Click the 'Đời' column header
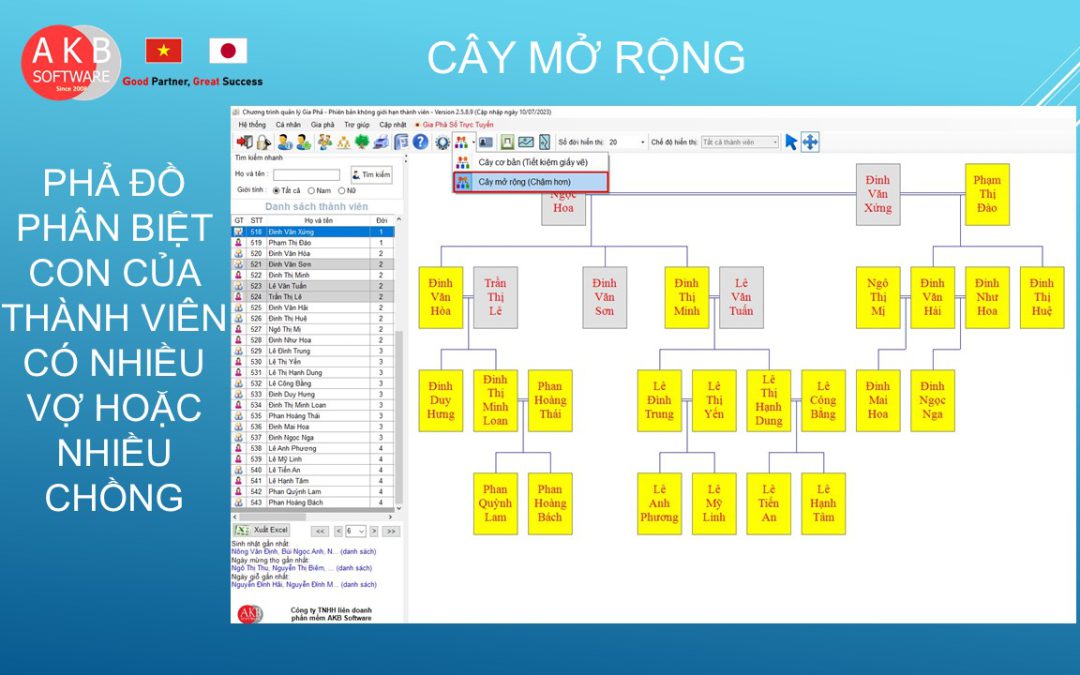This screenshot has width=1080, height=675. (382, 220)
